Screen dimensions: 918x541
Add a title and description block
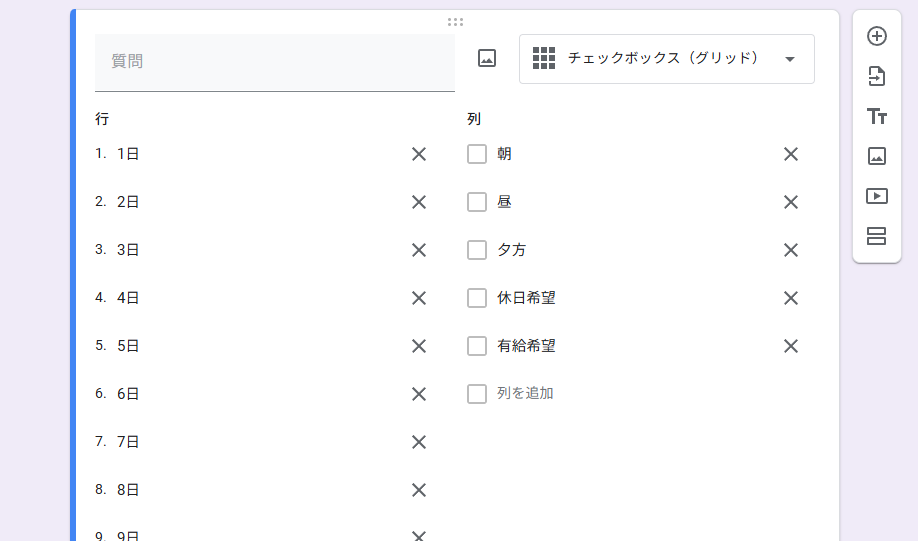point(877,116)
